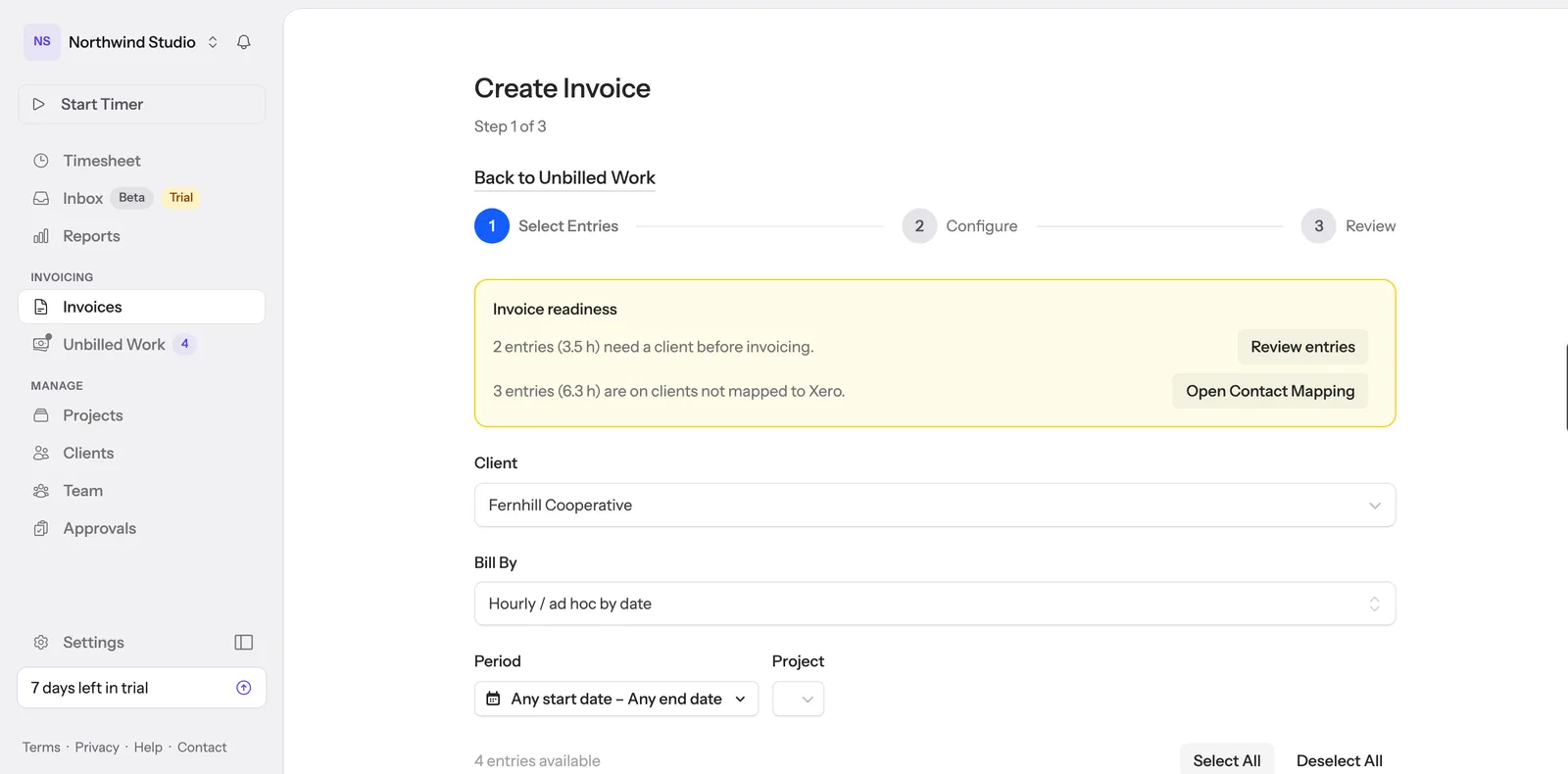Viewport: 1568px width, 774px height.
Task: Click Select All entries button
Action: click(x=1227, y=760)
